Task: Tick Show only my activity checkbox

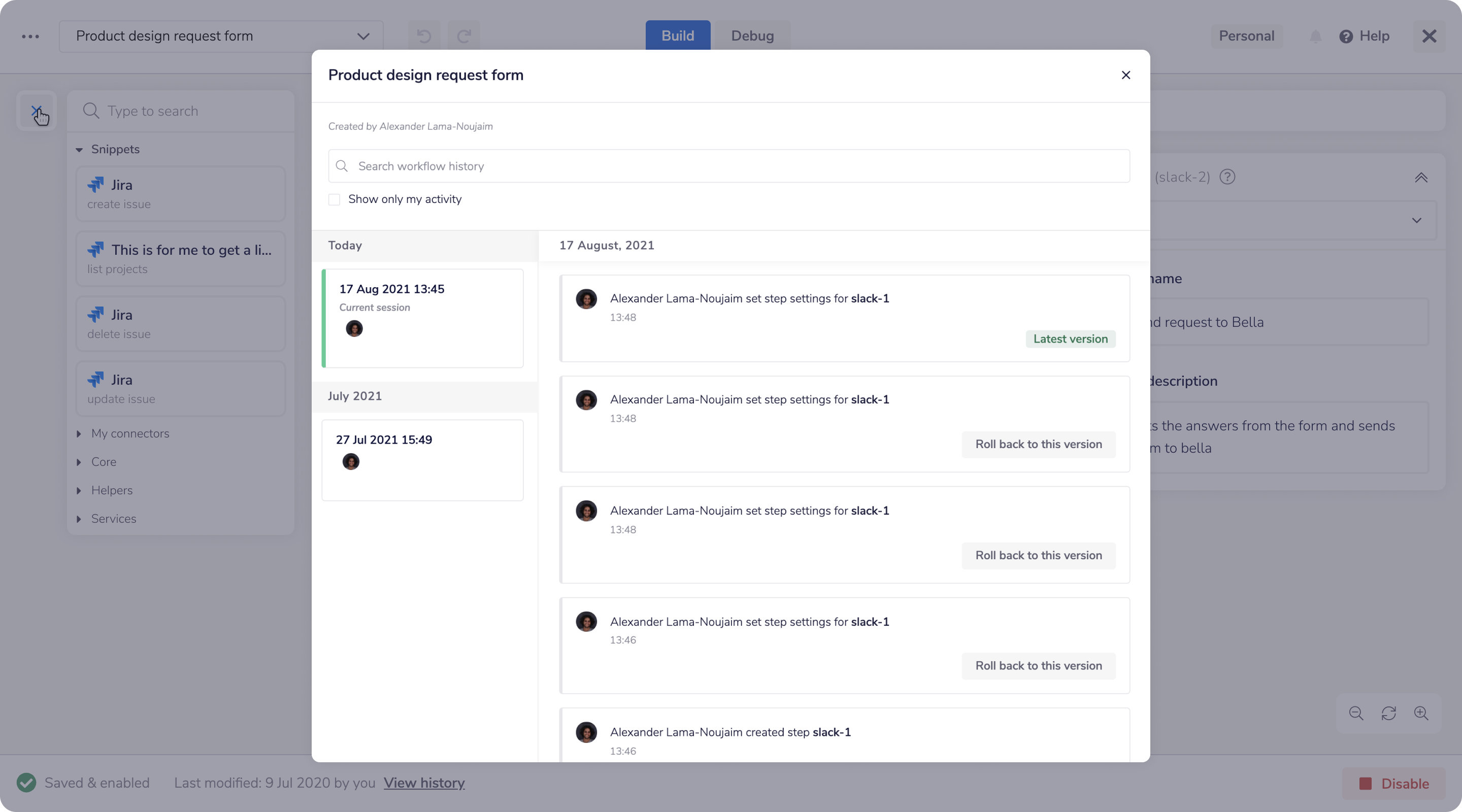Action: 335,200
